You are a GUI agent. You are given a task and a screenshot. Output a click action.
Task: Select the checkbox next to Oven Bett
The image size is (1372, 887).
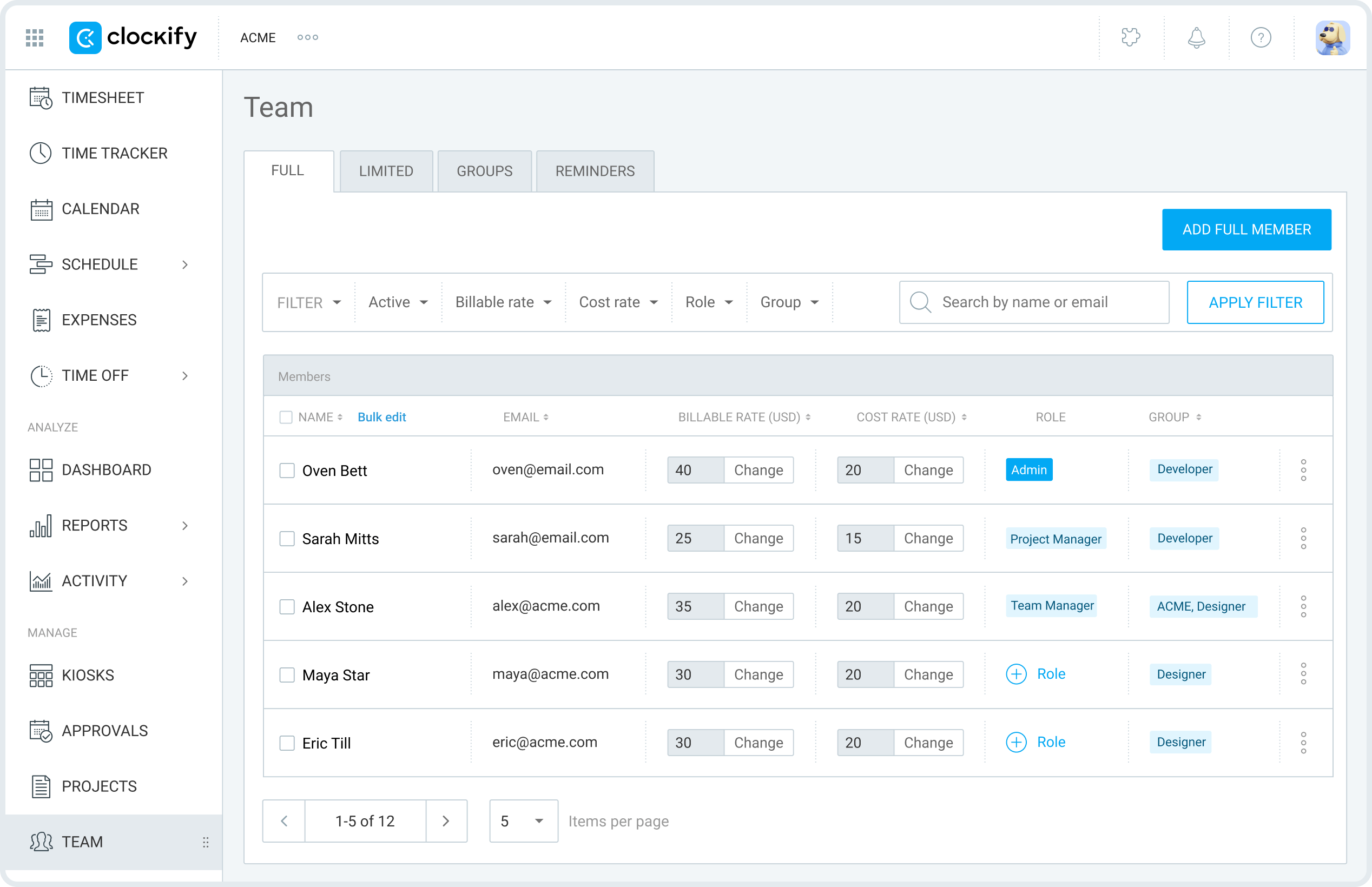point(287,470)
